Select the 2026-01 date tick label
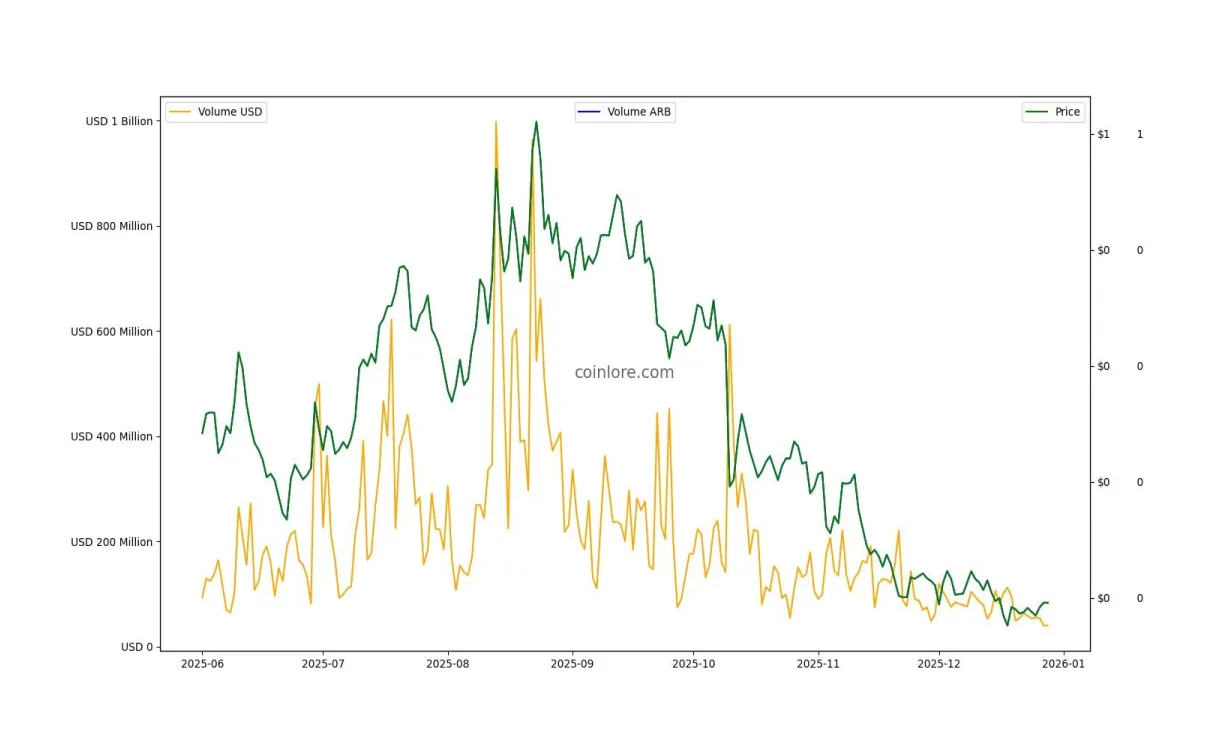The height and width of the screenshot is (740, 1220). coord(1063,663)
